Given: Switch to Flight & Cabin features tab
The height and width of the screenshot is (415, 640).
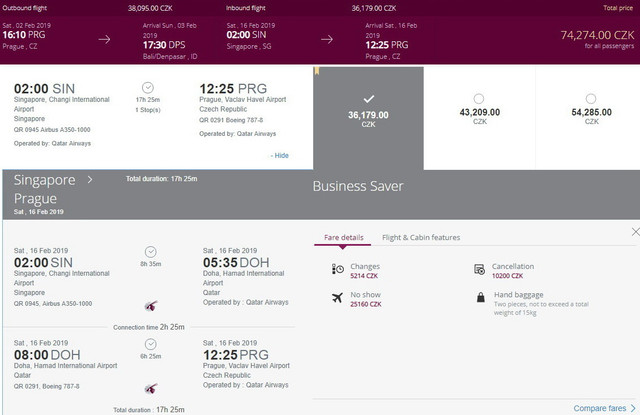Looking at the screenshot, I should pos(421,237).
